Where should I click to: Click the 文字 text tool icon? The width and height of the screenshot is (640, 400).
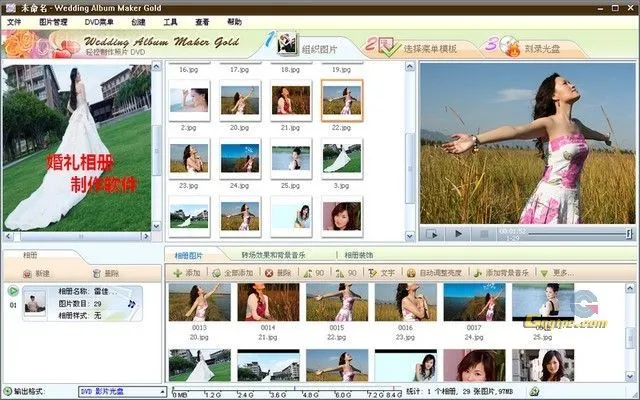click(x=372, y=273)
